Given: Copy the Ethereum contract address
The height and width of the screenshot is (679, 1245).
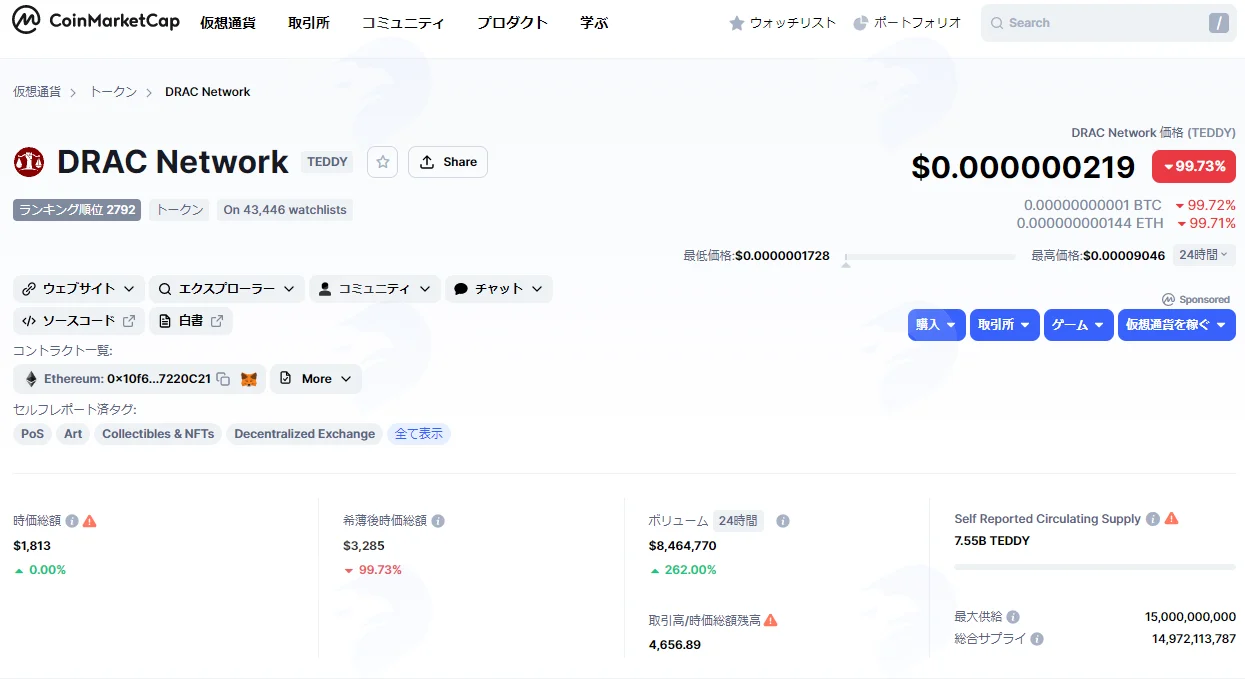Looking at the screenshot, I should [224, 379].
